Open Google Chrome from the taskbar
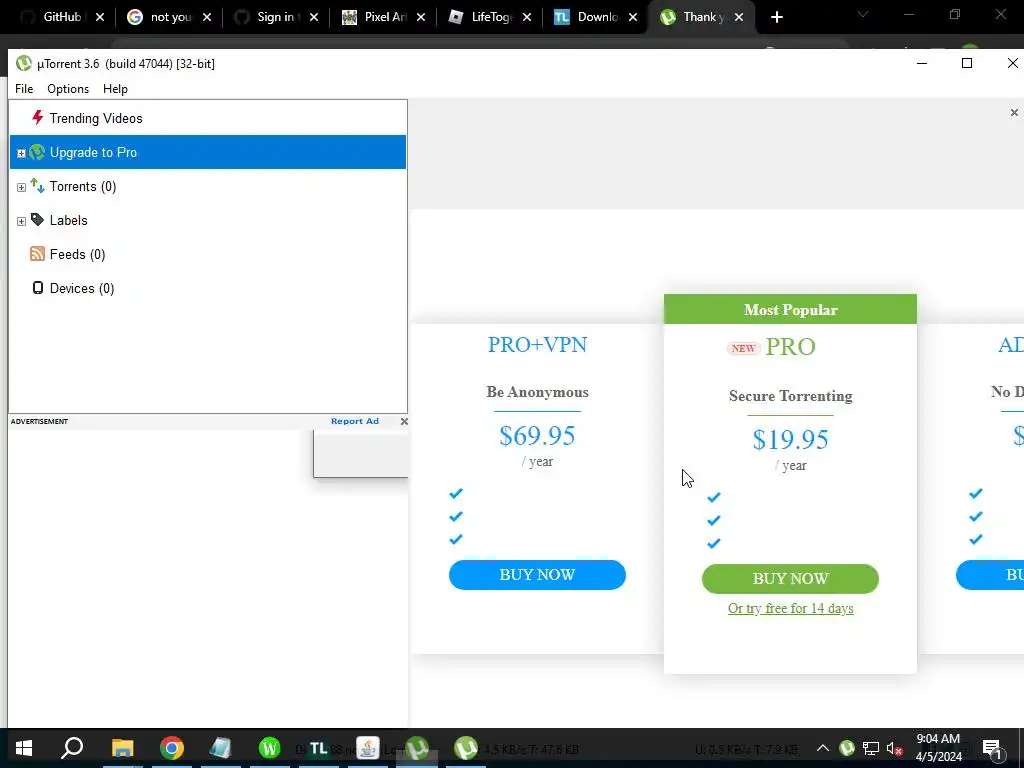 172,748
